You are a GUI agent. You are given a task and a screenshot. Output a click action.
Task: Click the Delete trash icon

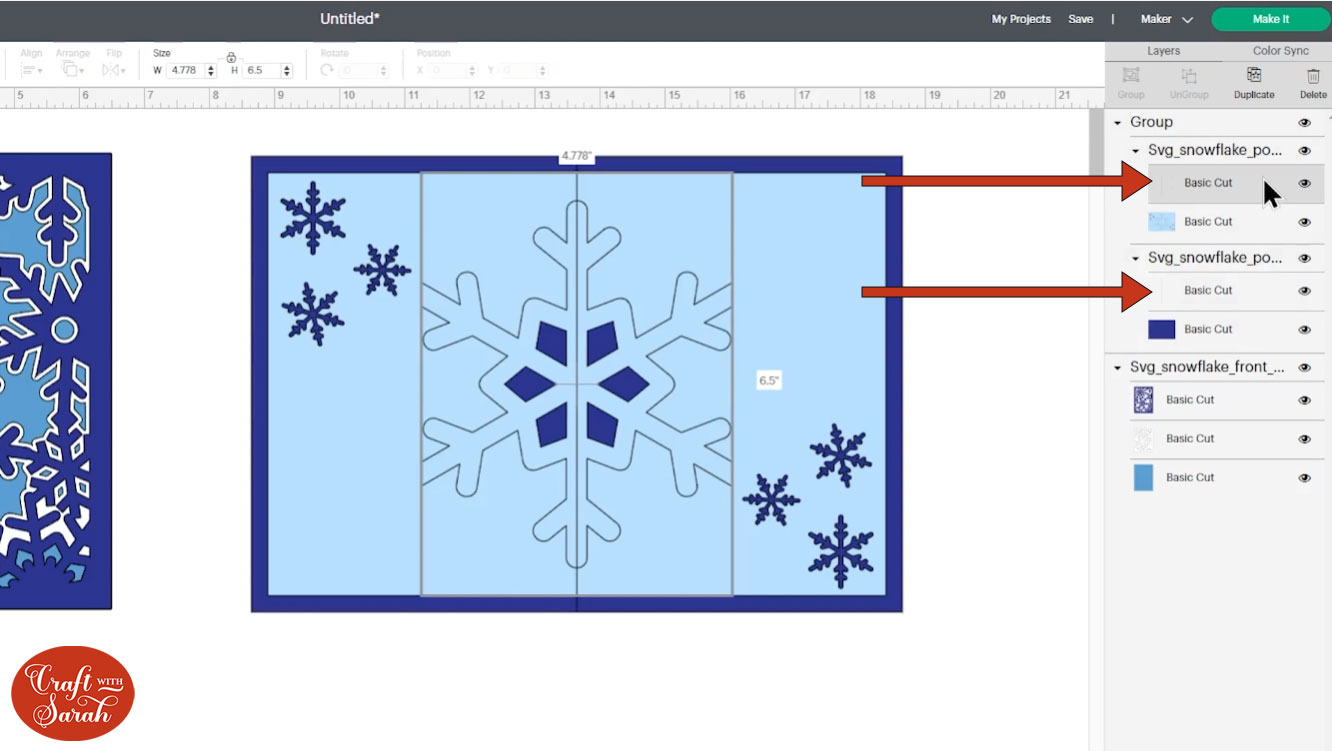click(x=1313, y=75)
